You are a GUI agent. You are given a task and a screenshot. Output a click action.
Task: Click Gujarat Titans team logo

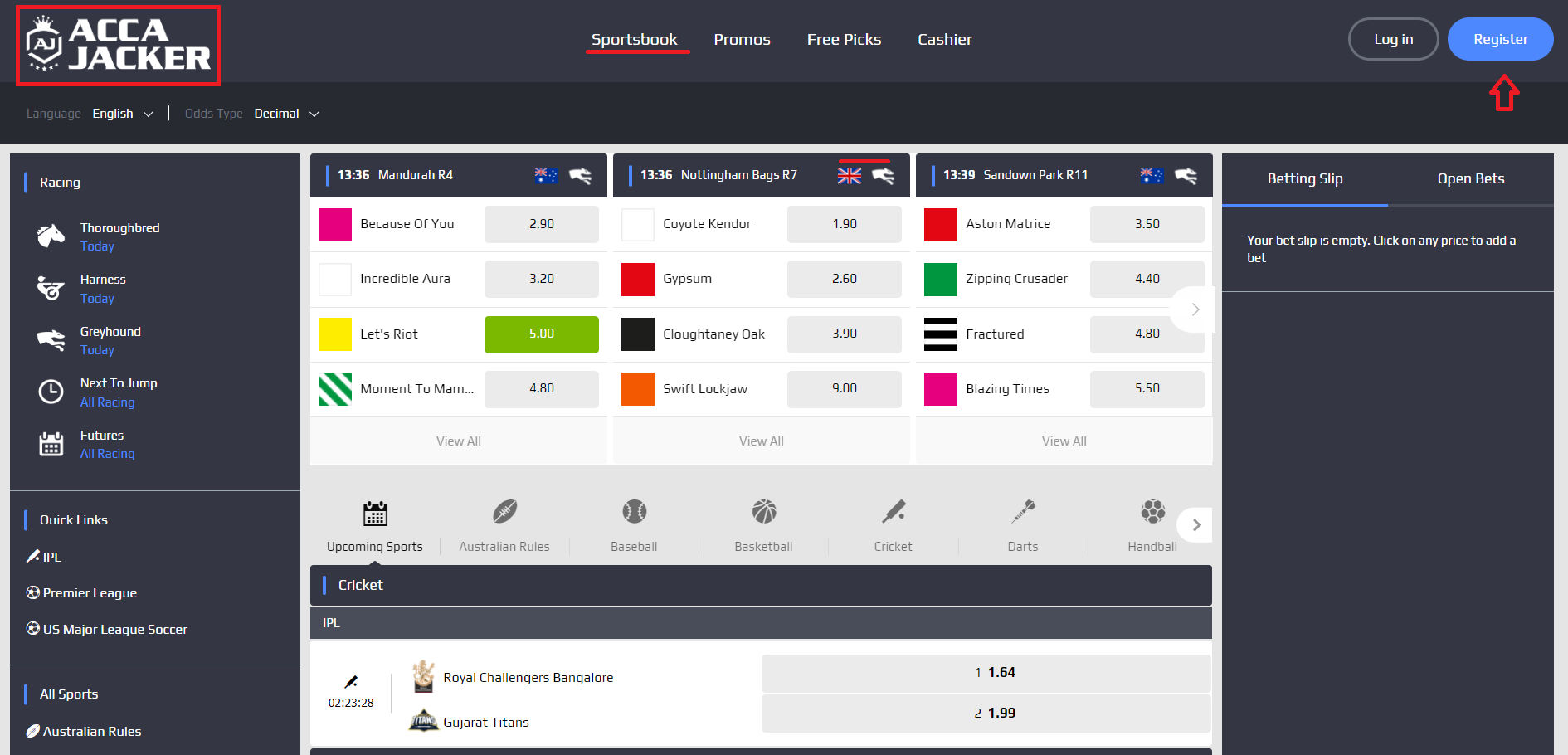(x=424, y=720)
